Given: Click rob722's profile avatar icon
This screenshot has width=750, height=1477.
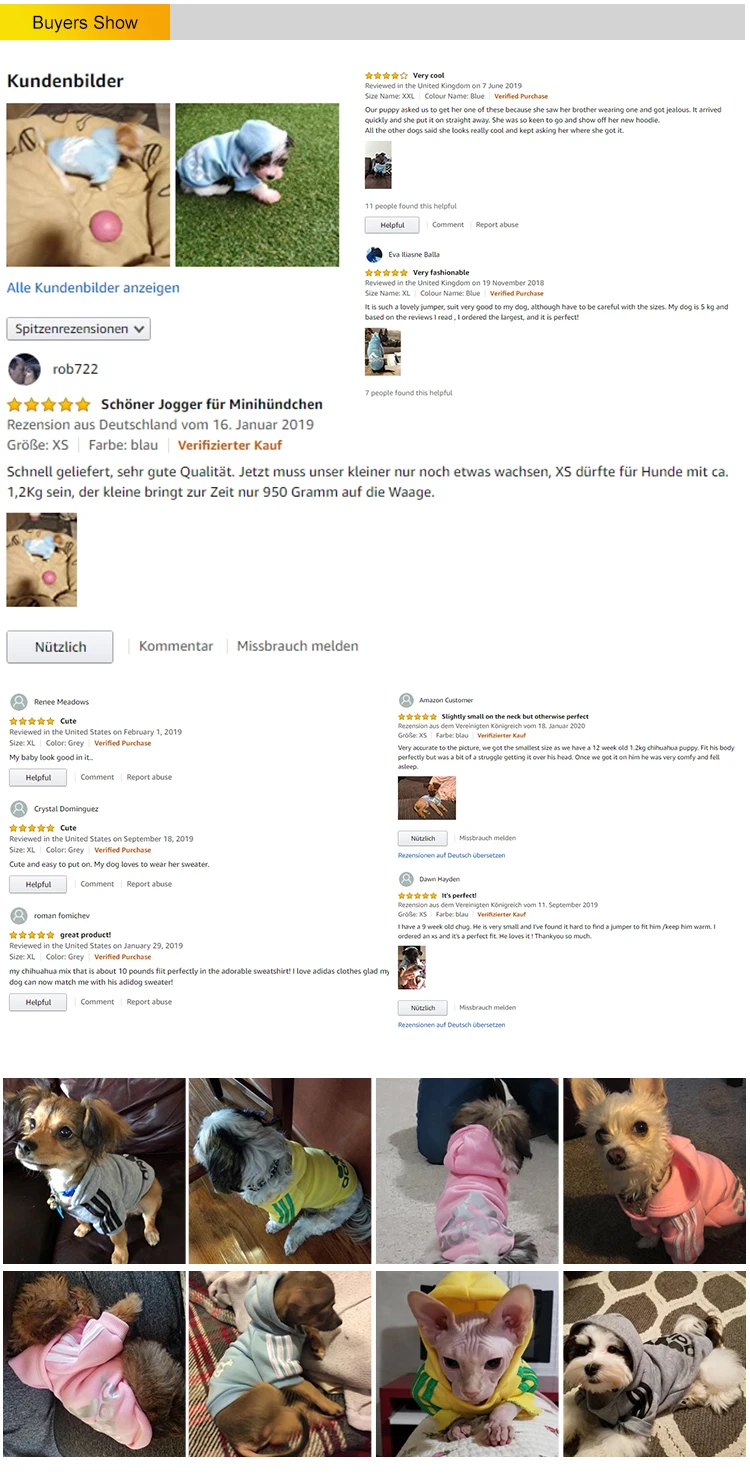Looking at the screenshot, I should click(x=24, y=369).
